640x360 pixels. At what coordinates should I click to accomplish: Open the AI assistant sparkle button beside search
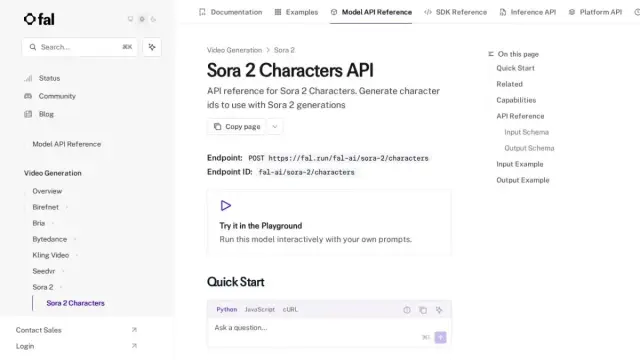click(152, 47)
